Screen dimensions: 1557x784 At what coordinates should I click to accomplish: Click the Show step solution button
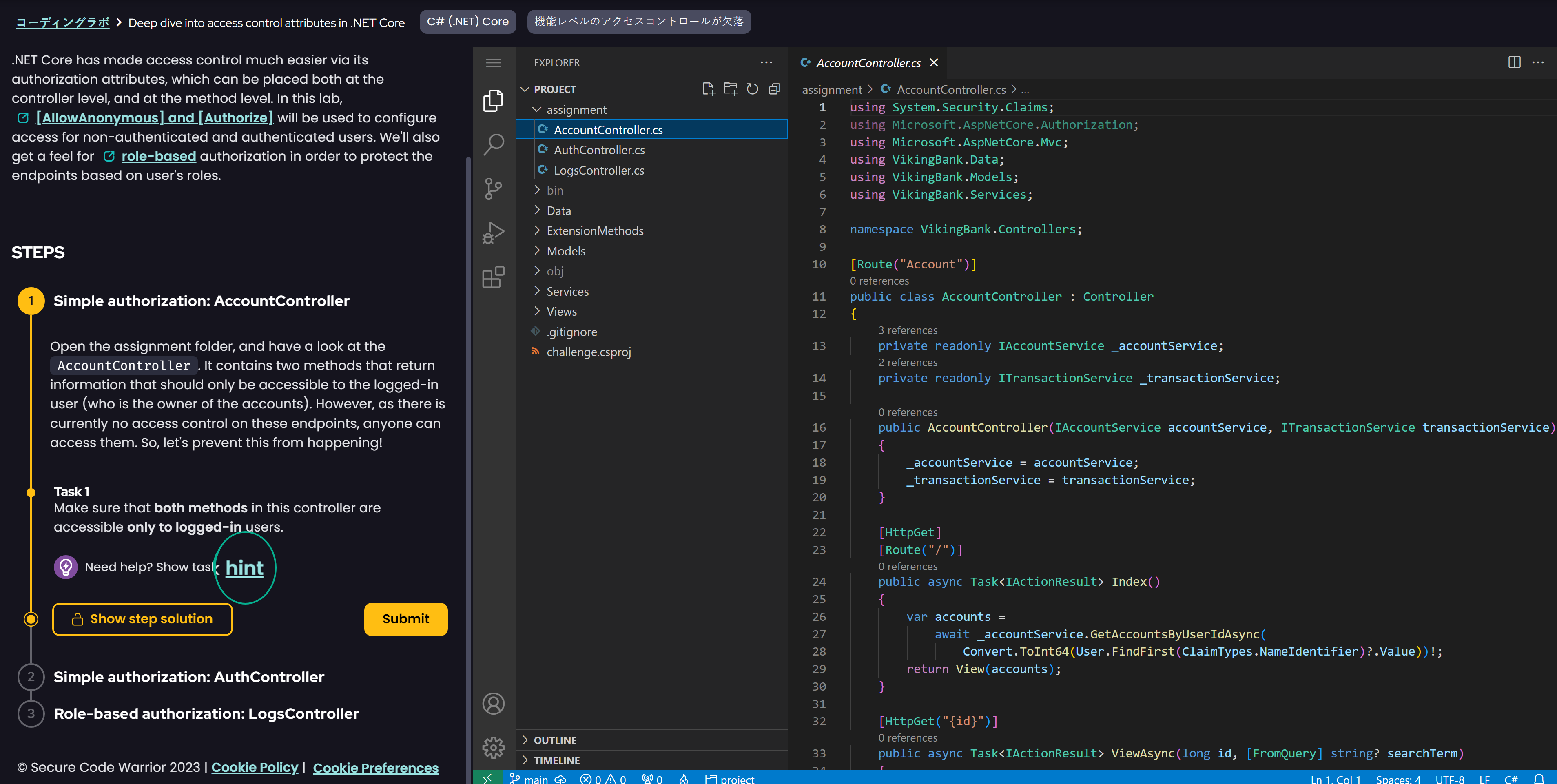143,619
